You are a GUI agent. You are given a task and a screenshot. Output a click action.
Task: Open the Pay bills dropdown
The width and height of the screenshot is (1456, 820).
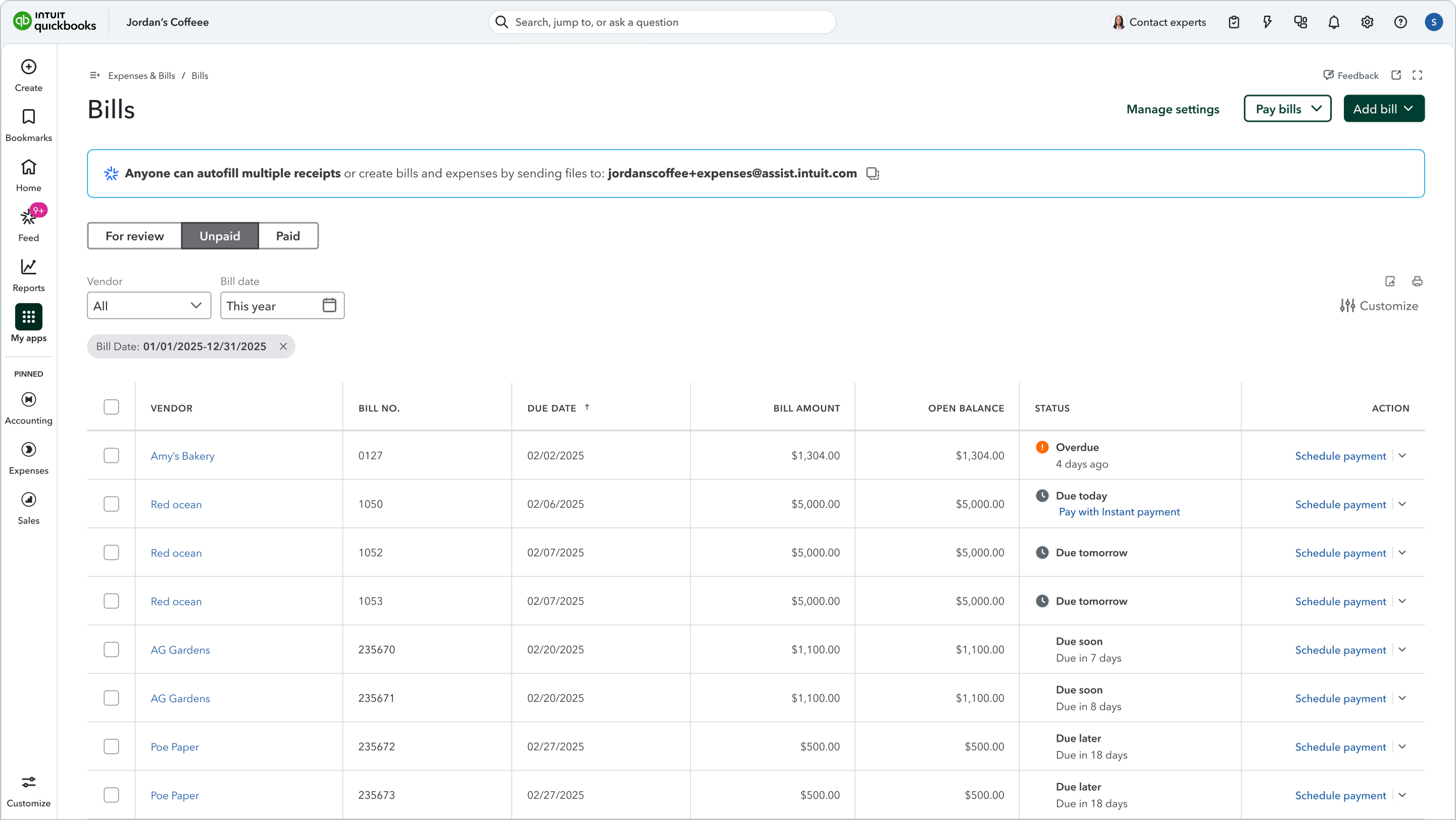(1287, 109)
